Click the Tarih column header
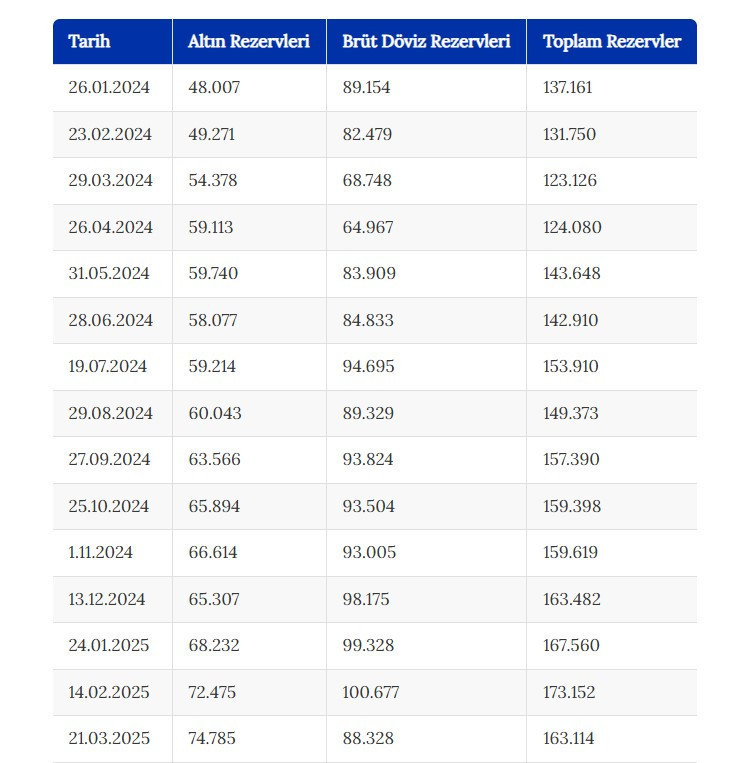Screen dimensions: 733x763 (x=89, y=42)
